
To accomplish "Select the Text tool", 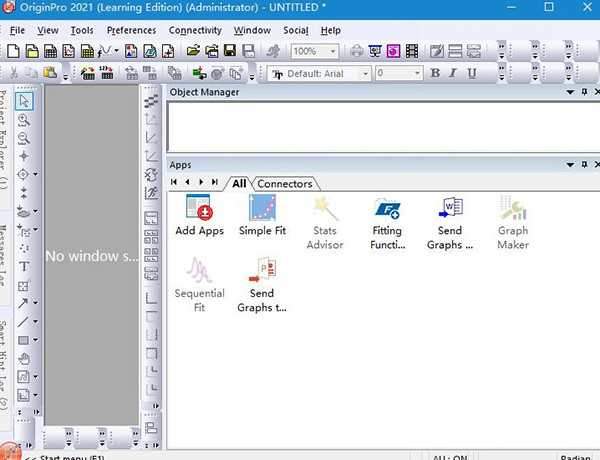I will tap(25, 267).
